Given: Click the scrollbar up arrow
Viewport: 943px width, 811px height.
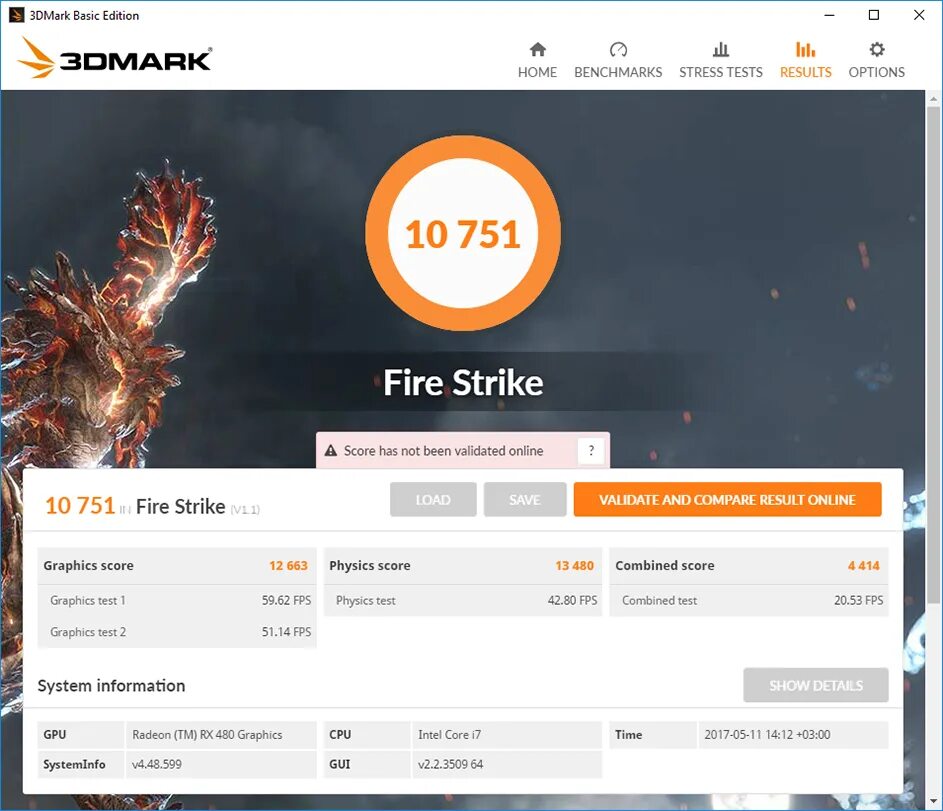Looking at the screenshot, I should pyautogui.click(x=933, y=98).
